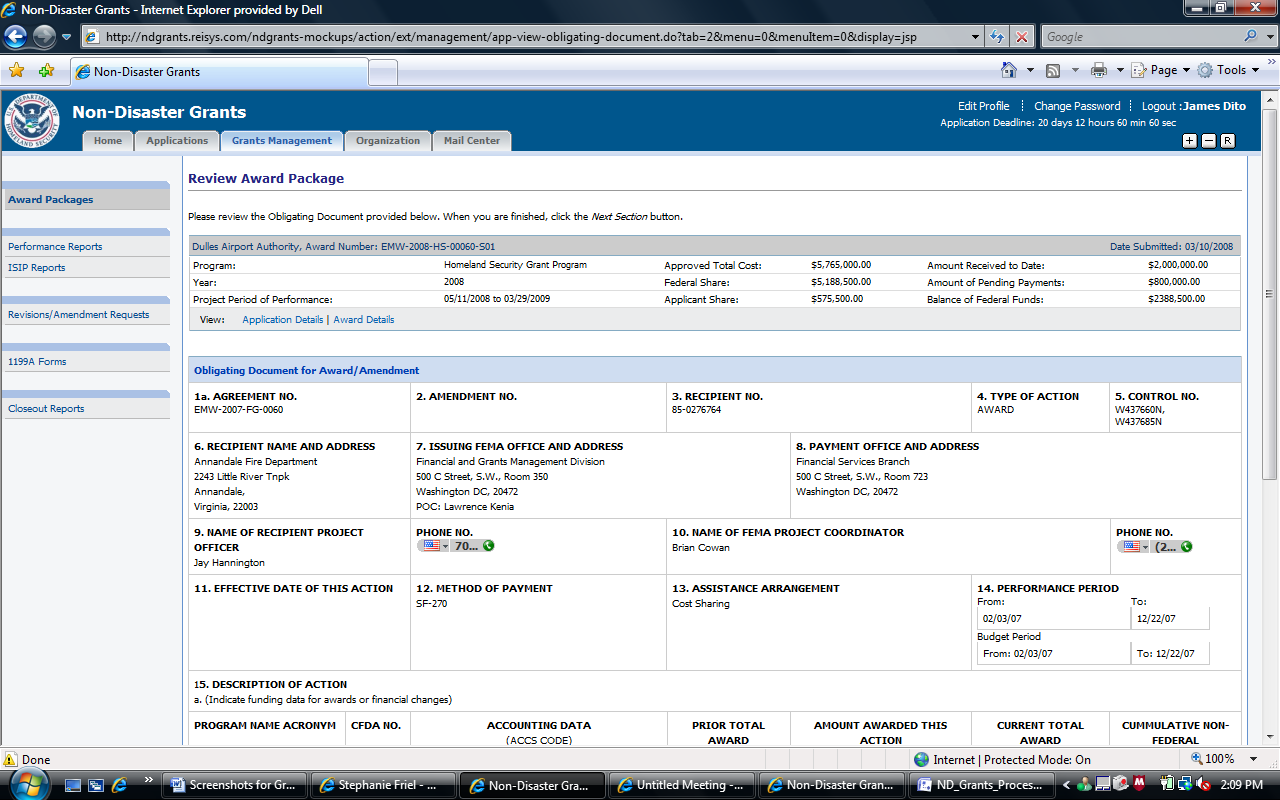The width and height of the screenshot is (1280, 800).
Task: Click the Switch Between Windows quick launch icon
Action: point(96,785)
